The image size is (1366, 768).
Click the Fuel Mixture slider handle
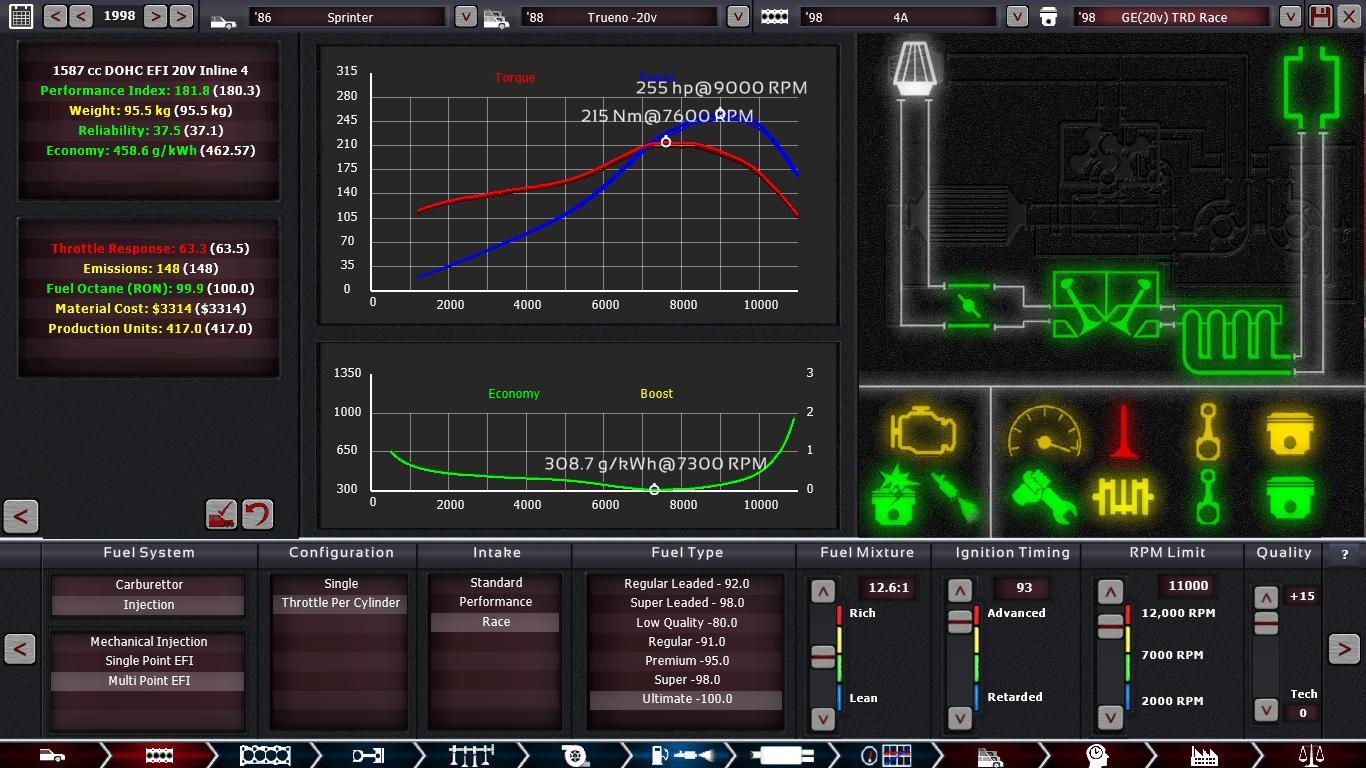click(823, 656)
